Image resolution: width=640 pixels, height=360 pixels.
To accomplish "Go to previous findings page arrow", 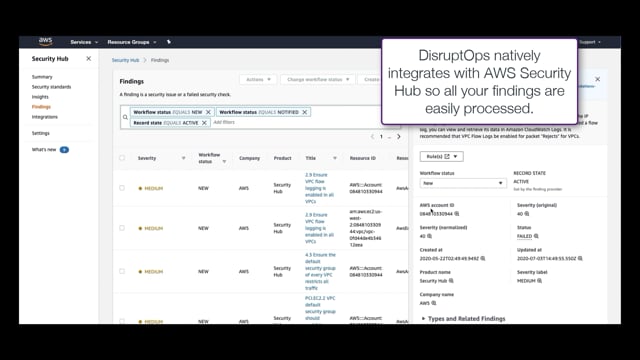I will pos(372,137).
